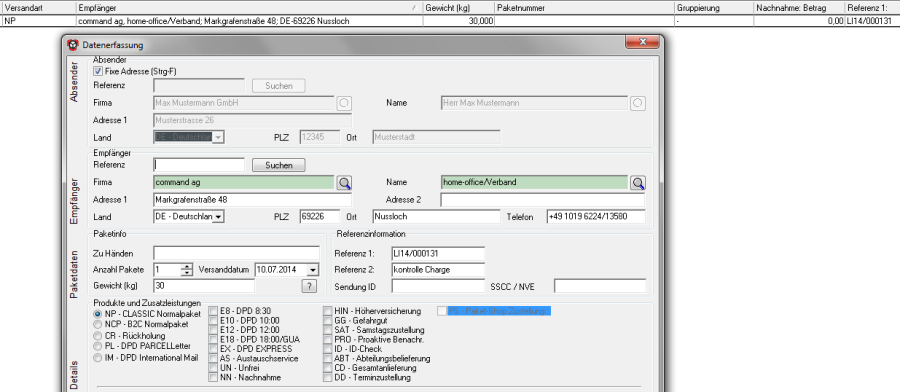Image resolution: width=900 pixels, height=392 pixels.
Task: Click the Anzahl Pakete spinner arrows
Action: [187, 269]
